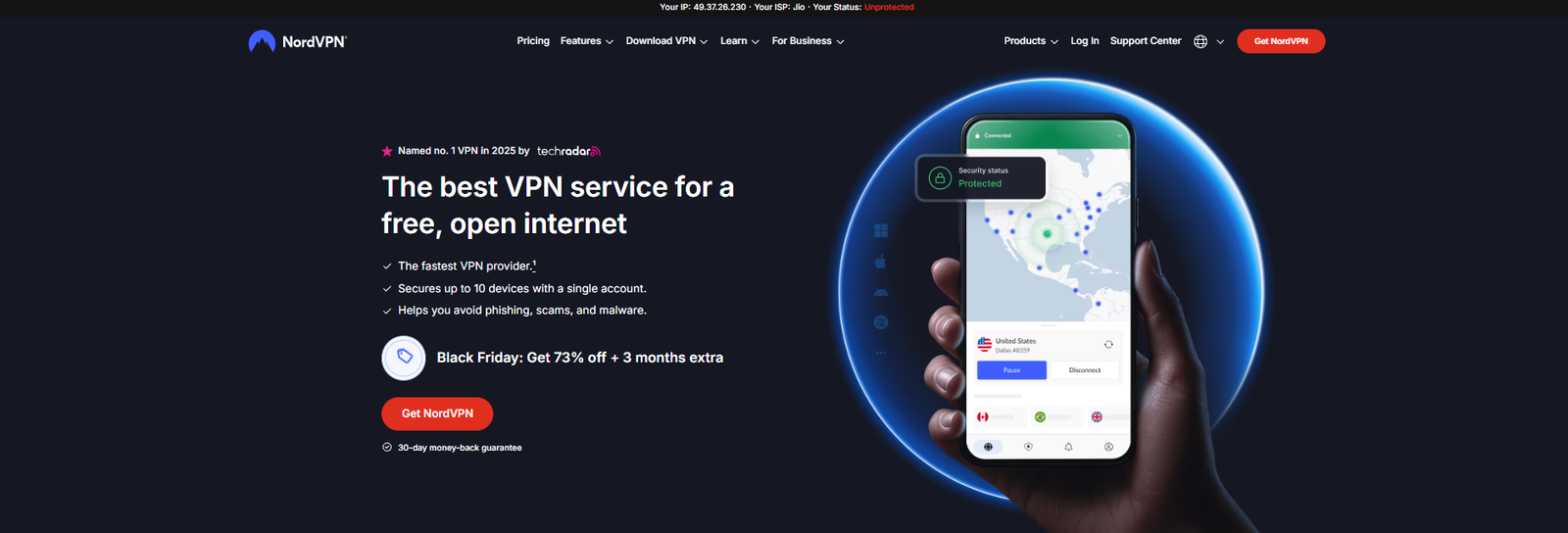Click the NordVPN mountain logo
This screenshot has width=1568, height=533.
[262, 41]
